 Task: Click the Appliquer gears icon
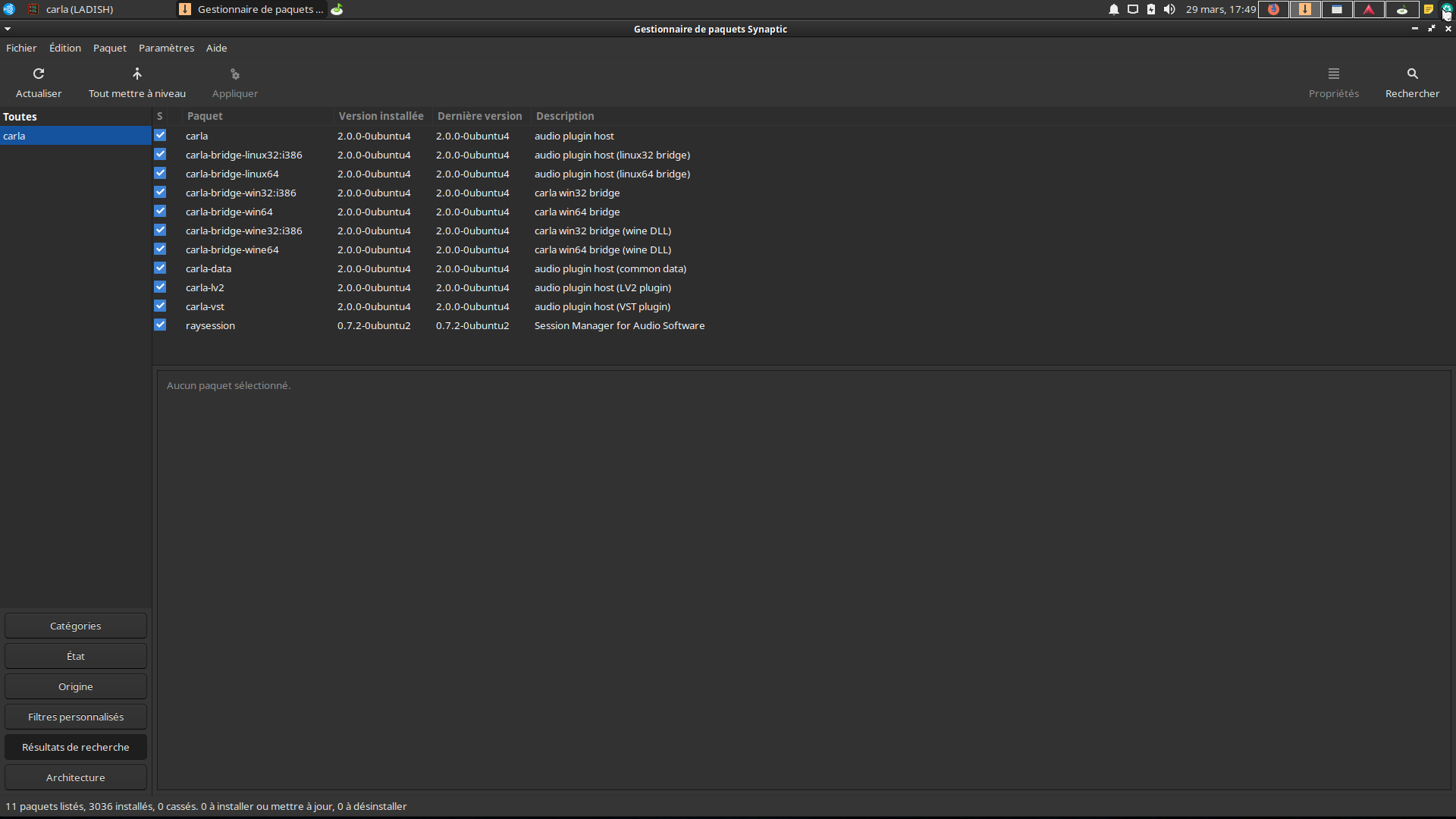click(234, 74)
